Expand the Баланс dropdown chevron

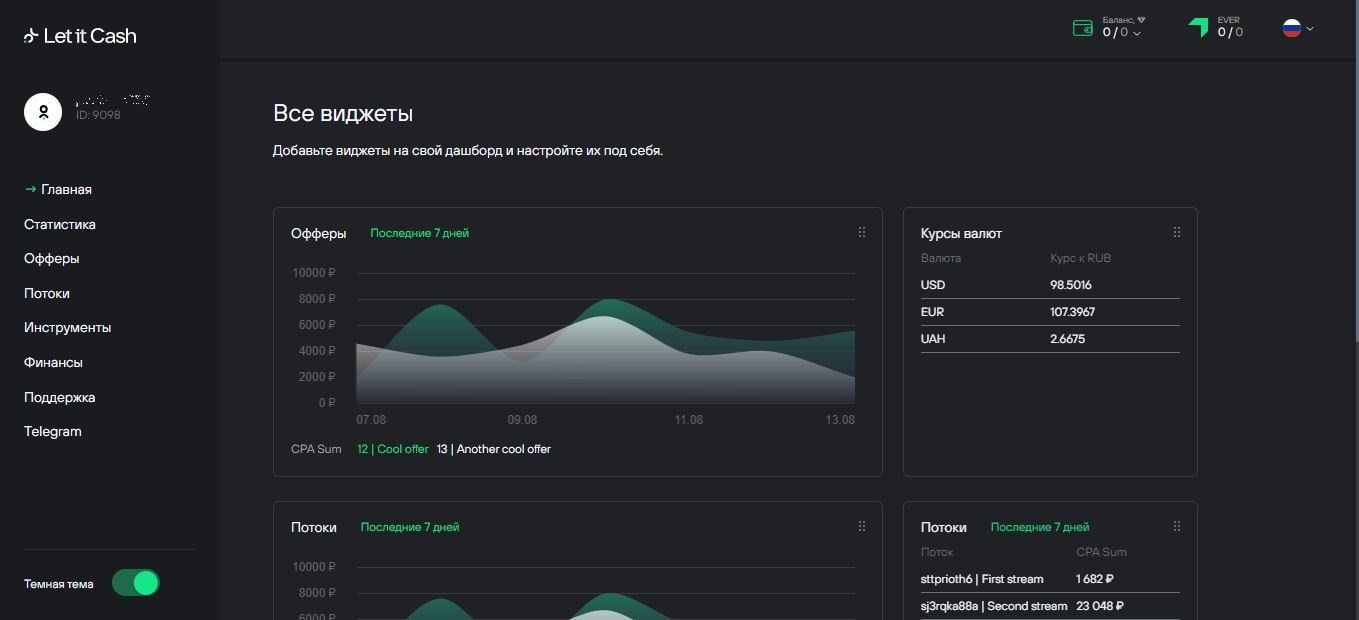1137,34
